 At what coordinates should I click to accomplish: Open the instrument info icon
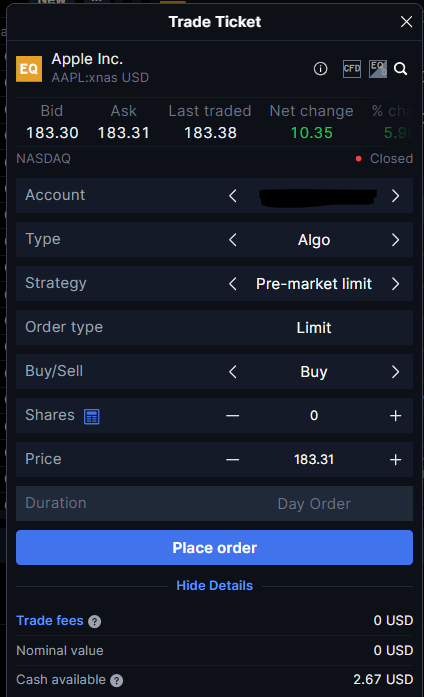320,69
